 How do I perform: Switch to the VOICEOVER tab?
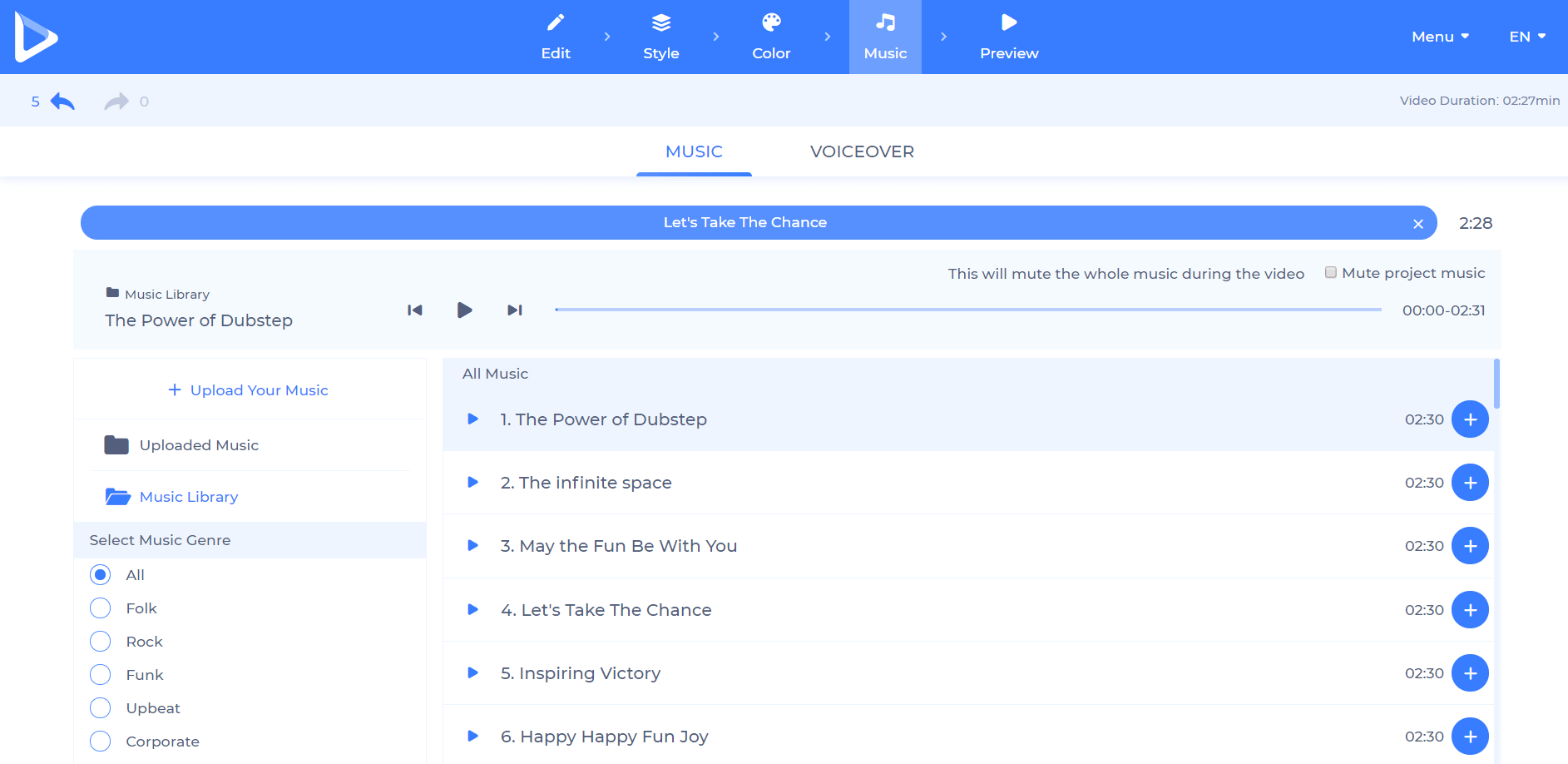(x=862, y=151)
